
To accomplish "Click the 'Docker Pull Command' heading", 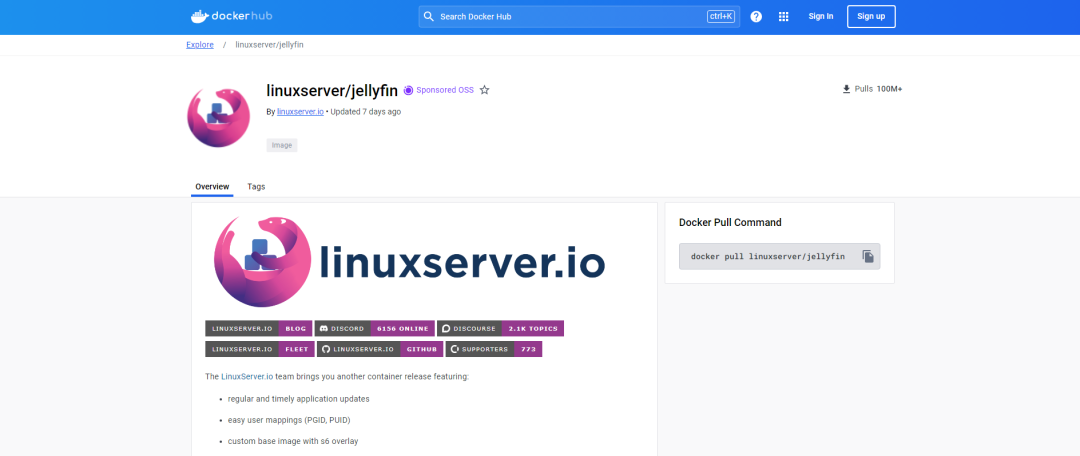I will (x=730, y=222).
